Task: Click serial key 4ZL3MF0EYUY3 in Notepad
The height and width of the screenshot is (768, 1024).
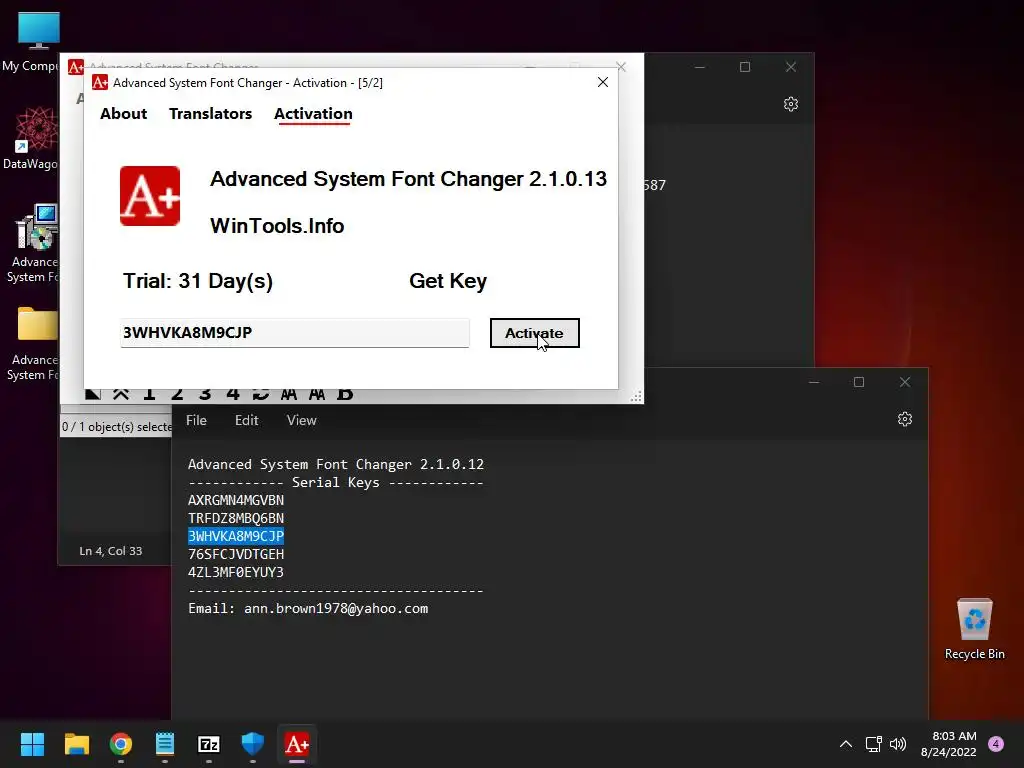Action: [x=236, y=572]
